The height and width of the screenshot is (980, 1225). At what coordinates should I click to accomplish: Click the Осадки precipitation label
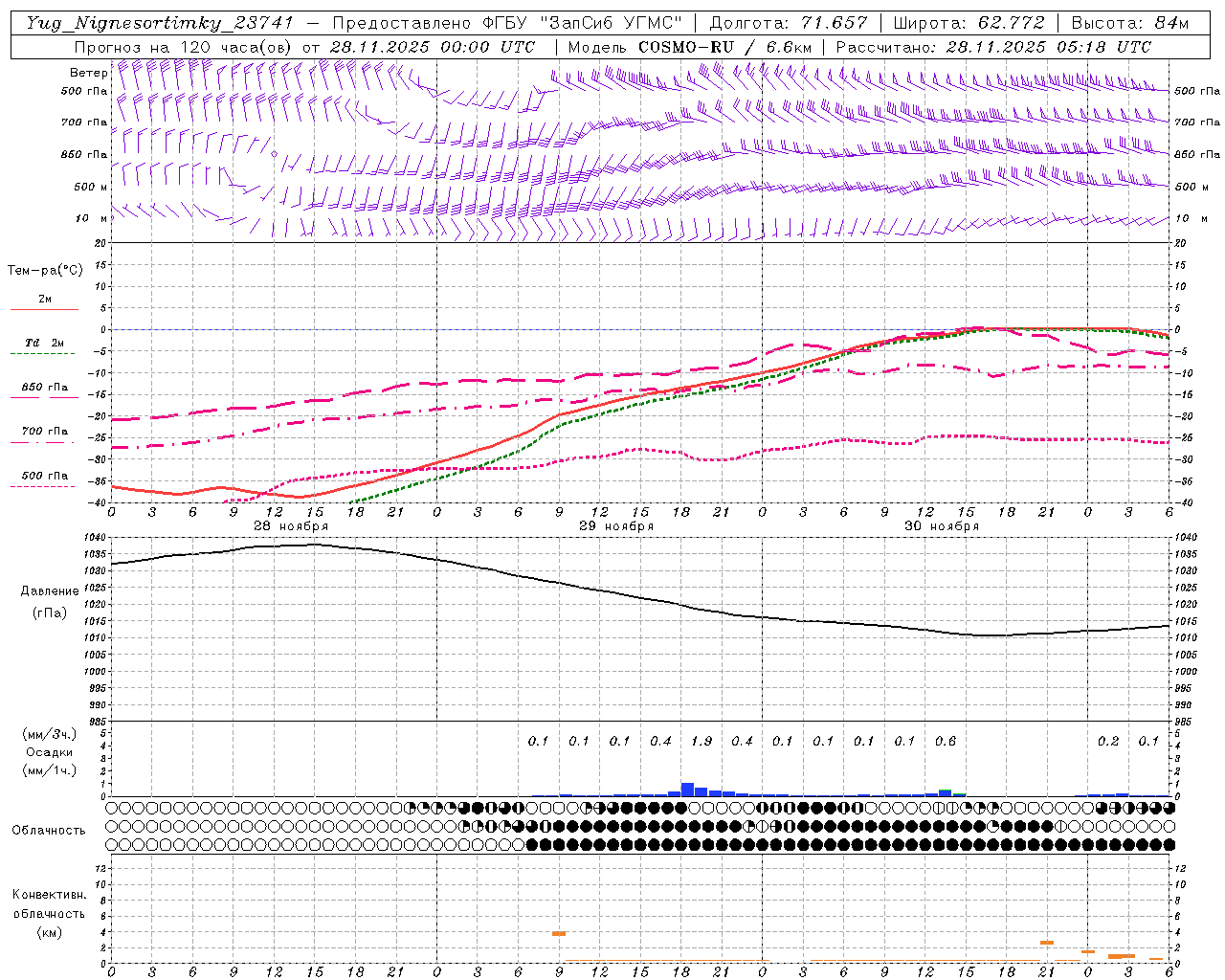point(50,752)
